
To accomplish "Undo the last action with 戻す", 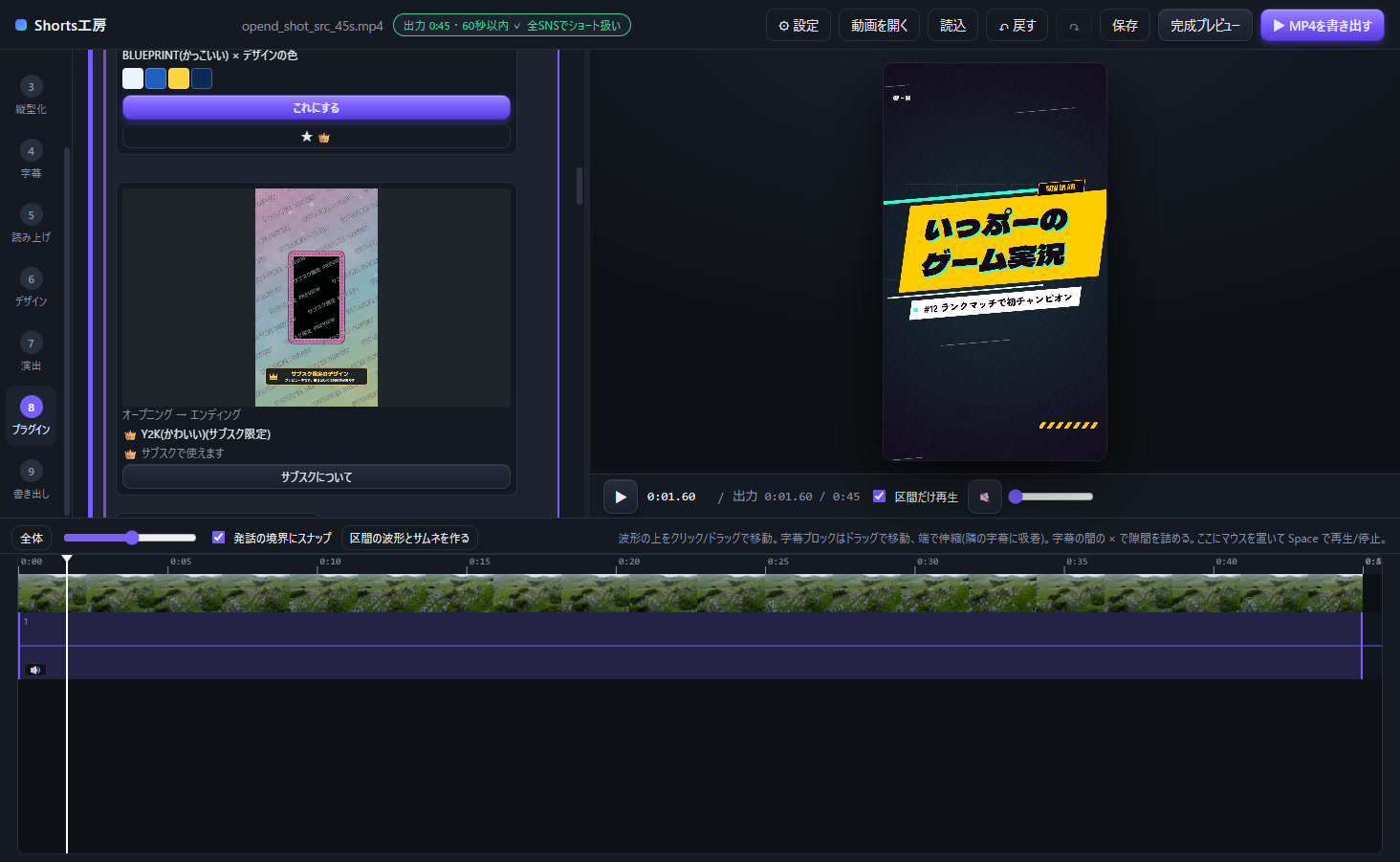I will point(1017,26).
